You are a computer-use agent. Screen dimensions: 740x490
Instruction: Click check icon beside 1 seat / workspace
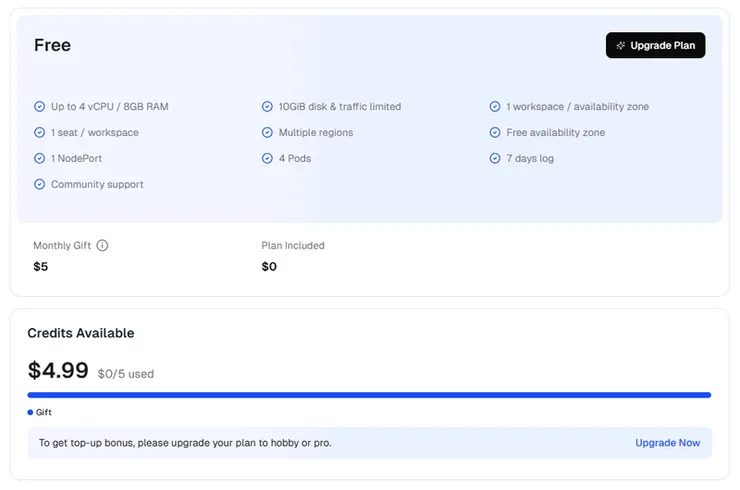tap(39, 132)
